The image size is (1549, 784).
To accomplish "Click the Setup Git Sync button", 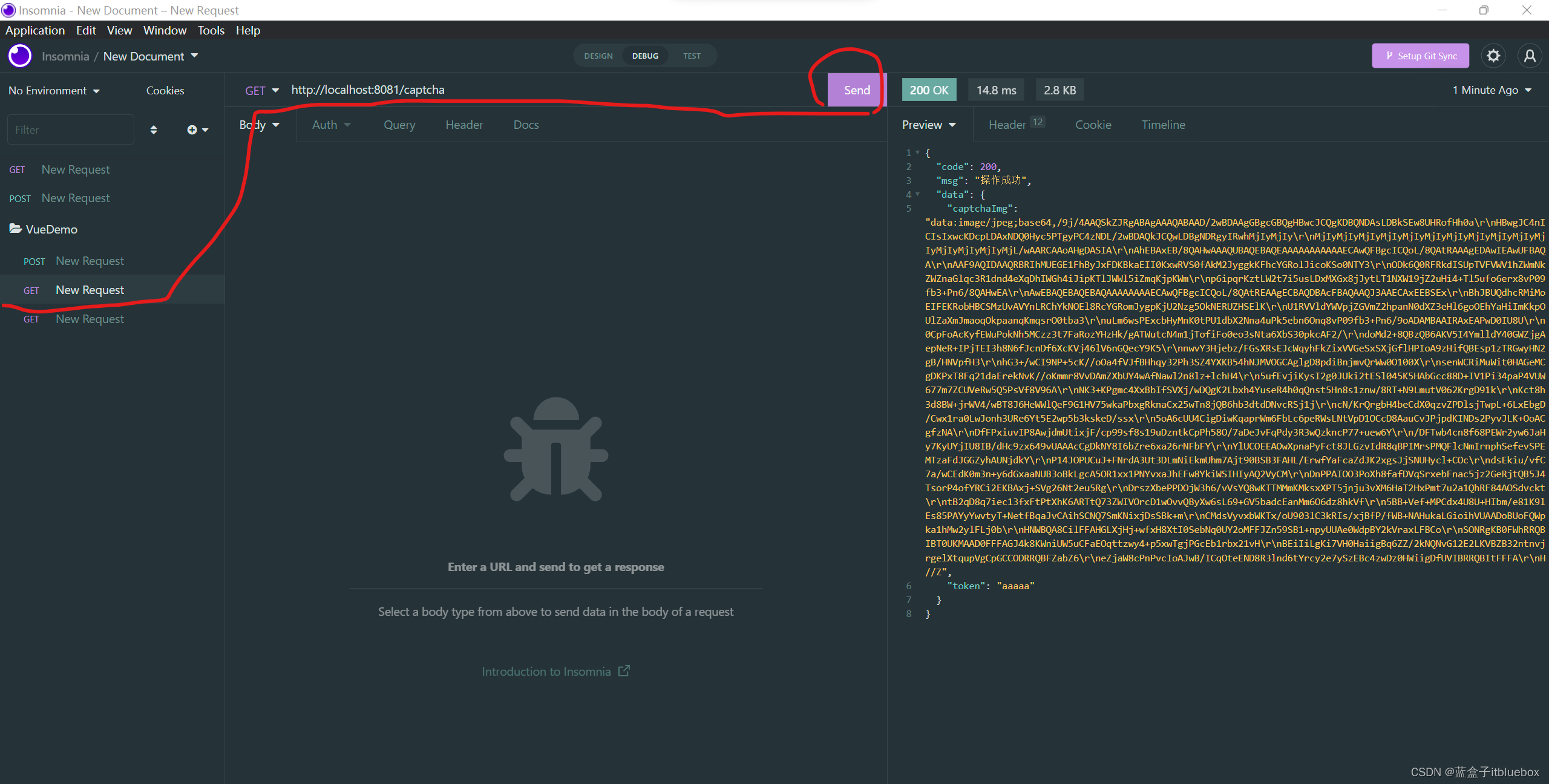I will 1420,56.
